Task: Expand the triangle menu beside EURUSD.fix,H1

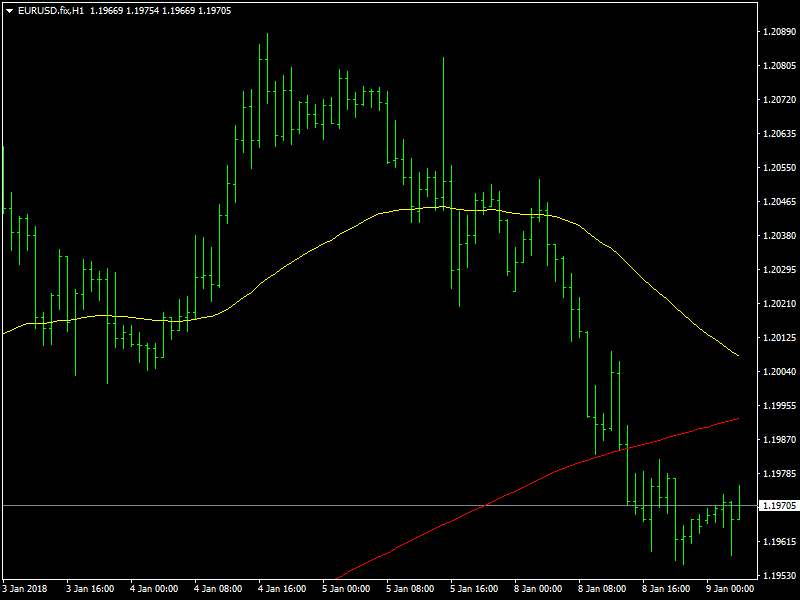Action: (x=10, y=11)
